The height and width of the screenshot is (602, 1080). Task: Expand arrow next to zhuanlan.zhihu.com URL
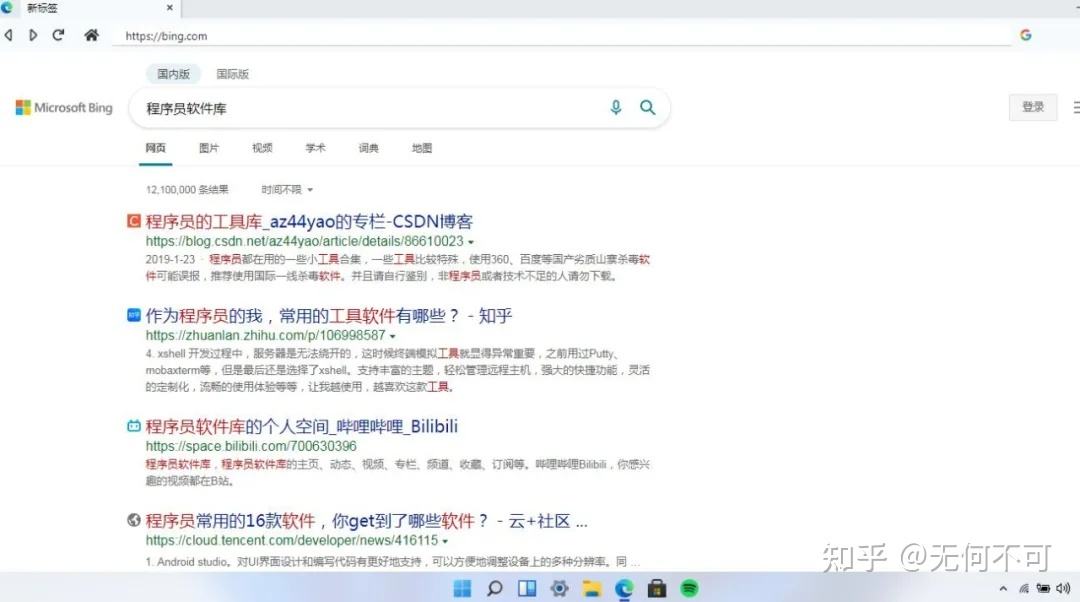click(x=393, y=336)
